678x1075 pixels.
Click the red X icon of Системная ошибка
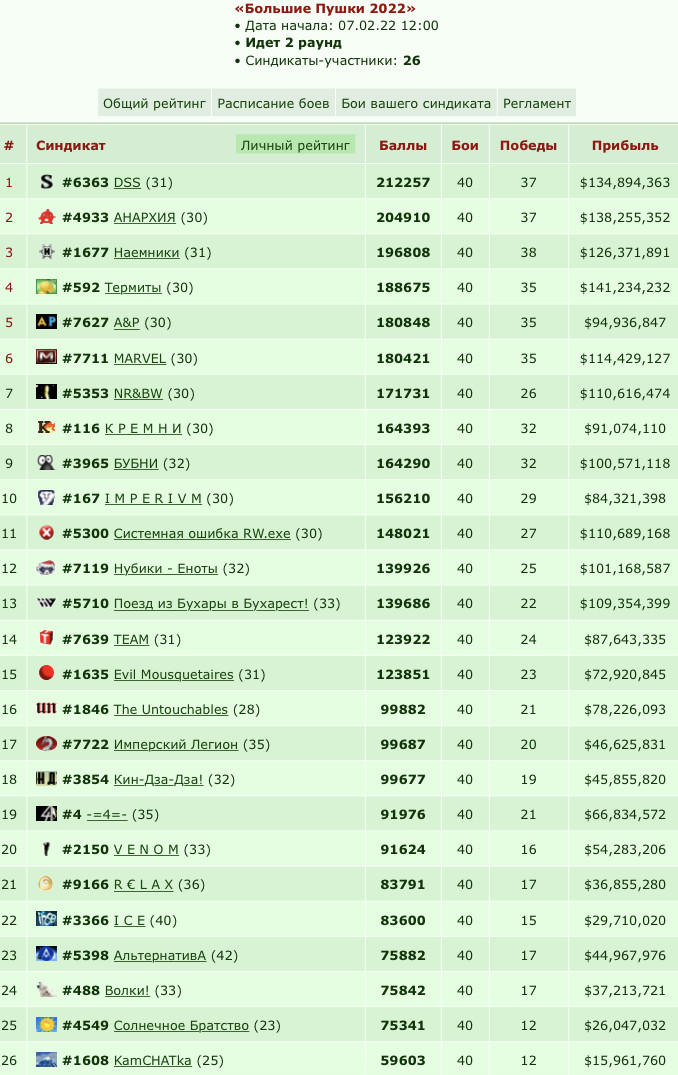click(46, 533)
